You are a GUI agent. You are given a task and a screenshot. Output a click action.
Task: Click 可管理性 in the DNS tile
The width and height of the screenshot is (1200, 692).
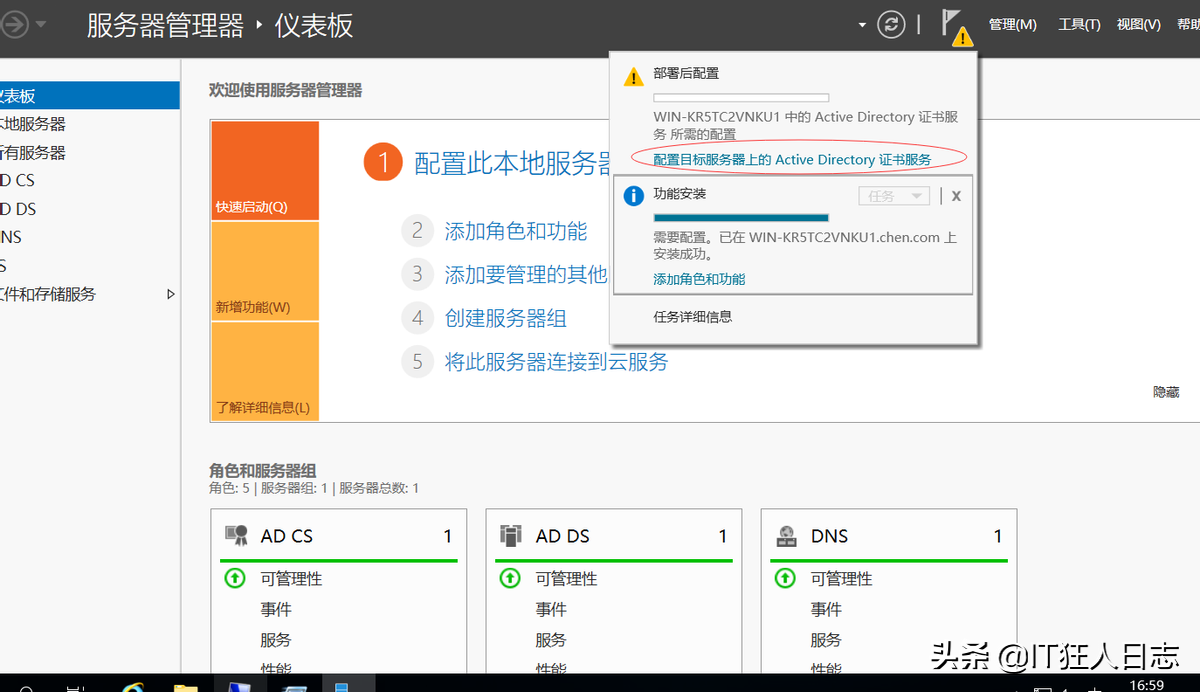point(841,579)
